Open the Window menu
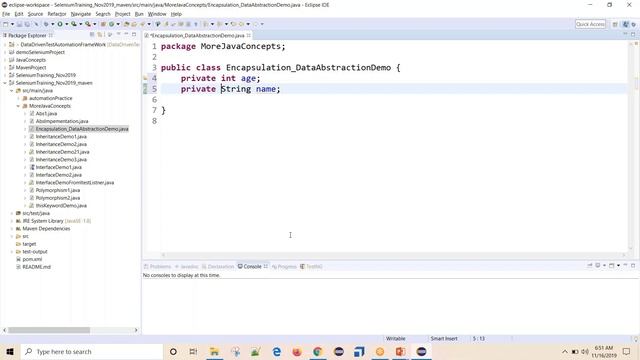This screenshot has width=640, height=360. tap(157, 14)
